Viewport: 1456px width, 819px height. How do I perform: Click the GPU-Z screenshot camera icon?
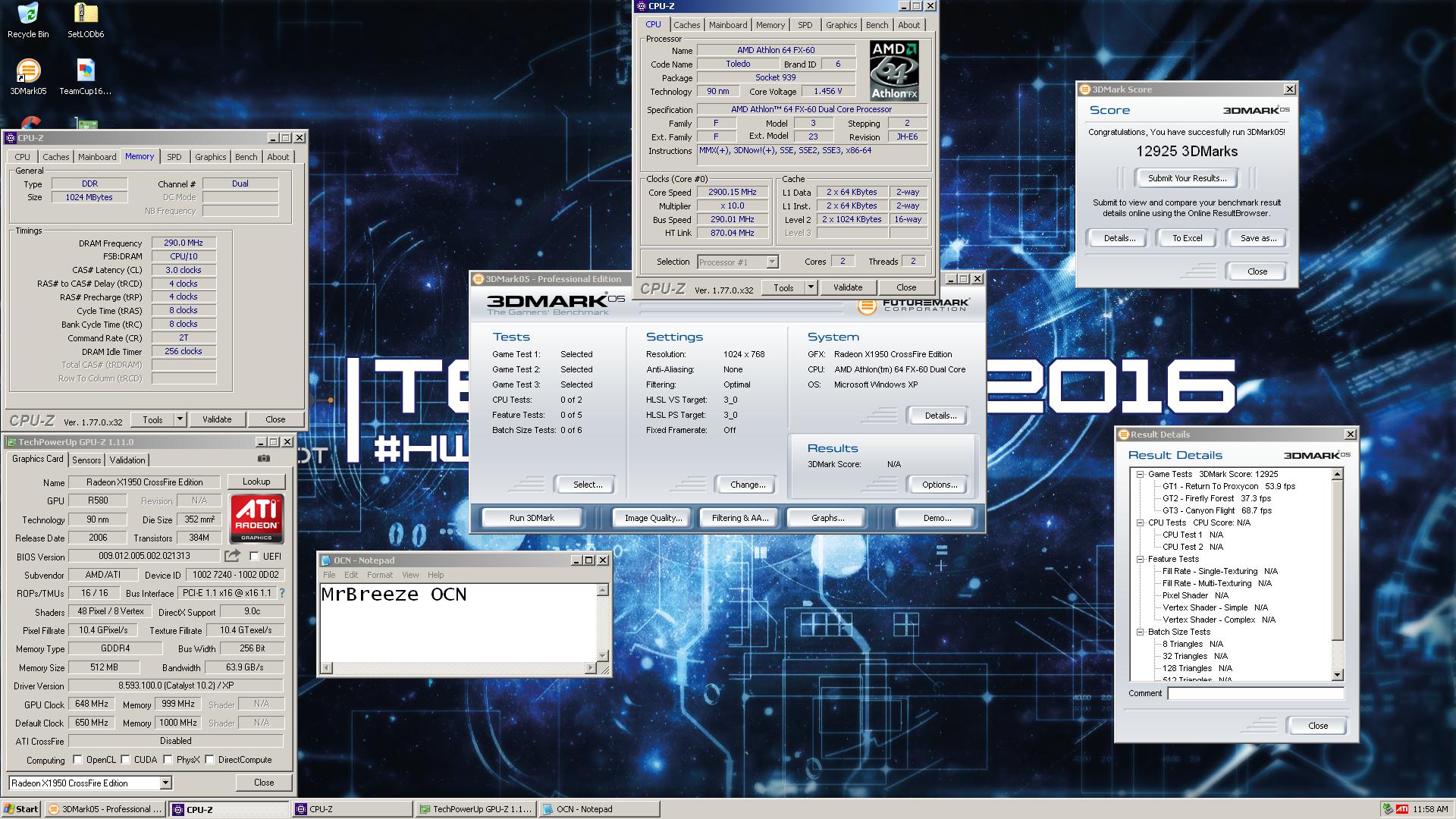click(x=263, y=458)
